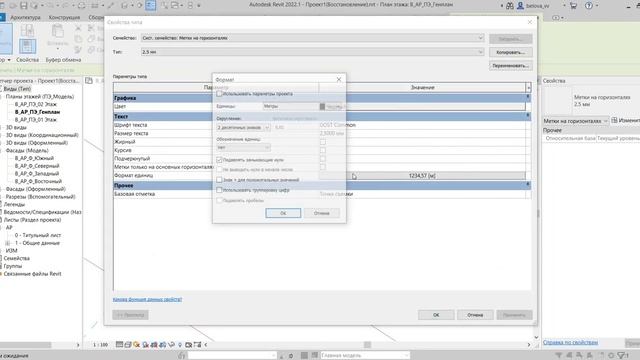Click the Detail Level icon in view control bar

[119, 345]
